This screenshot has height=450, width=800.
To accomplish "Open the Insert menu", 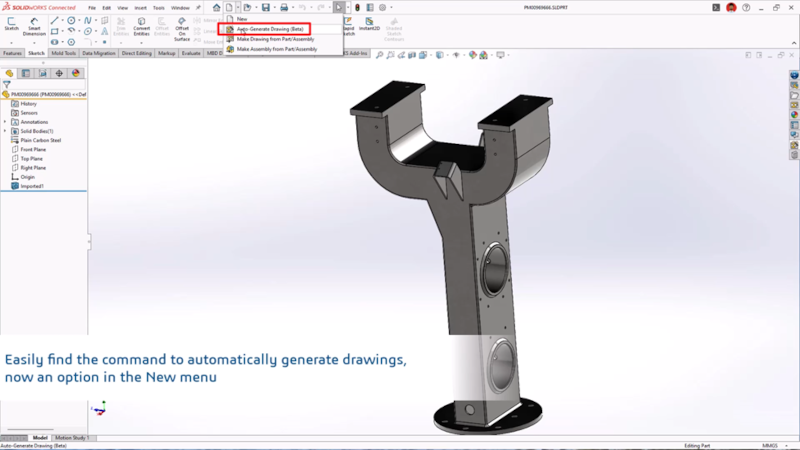I will [138, 8].
